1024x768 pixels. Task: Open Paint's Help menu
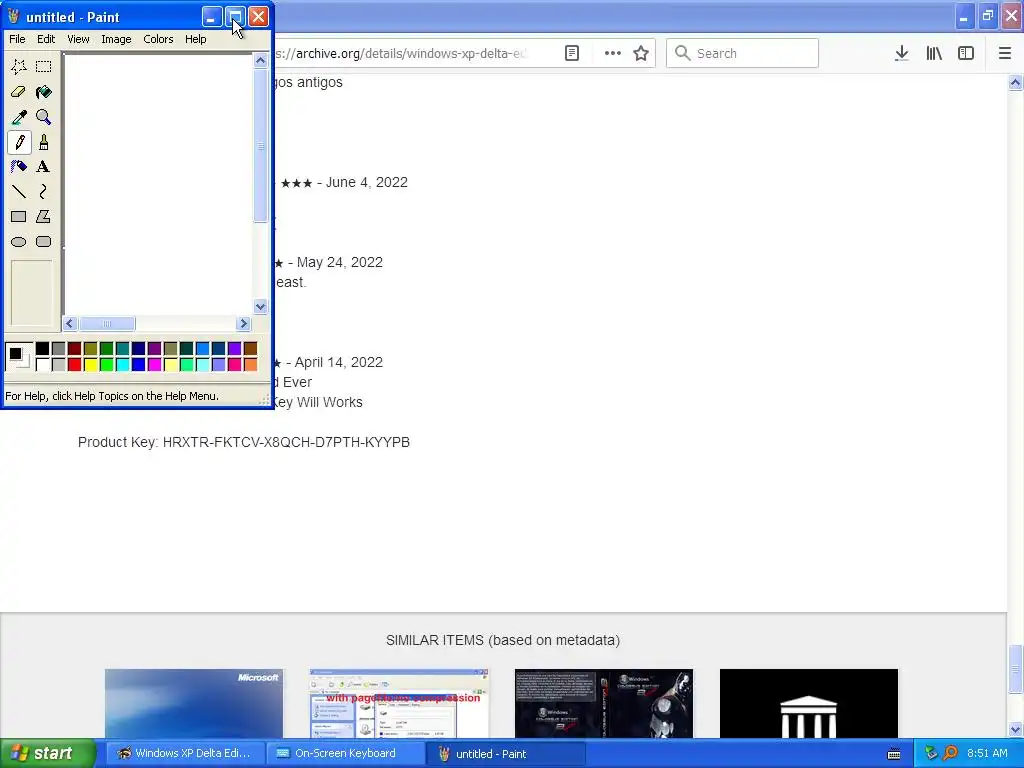pyautogui.click(x=195, y=39)
